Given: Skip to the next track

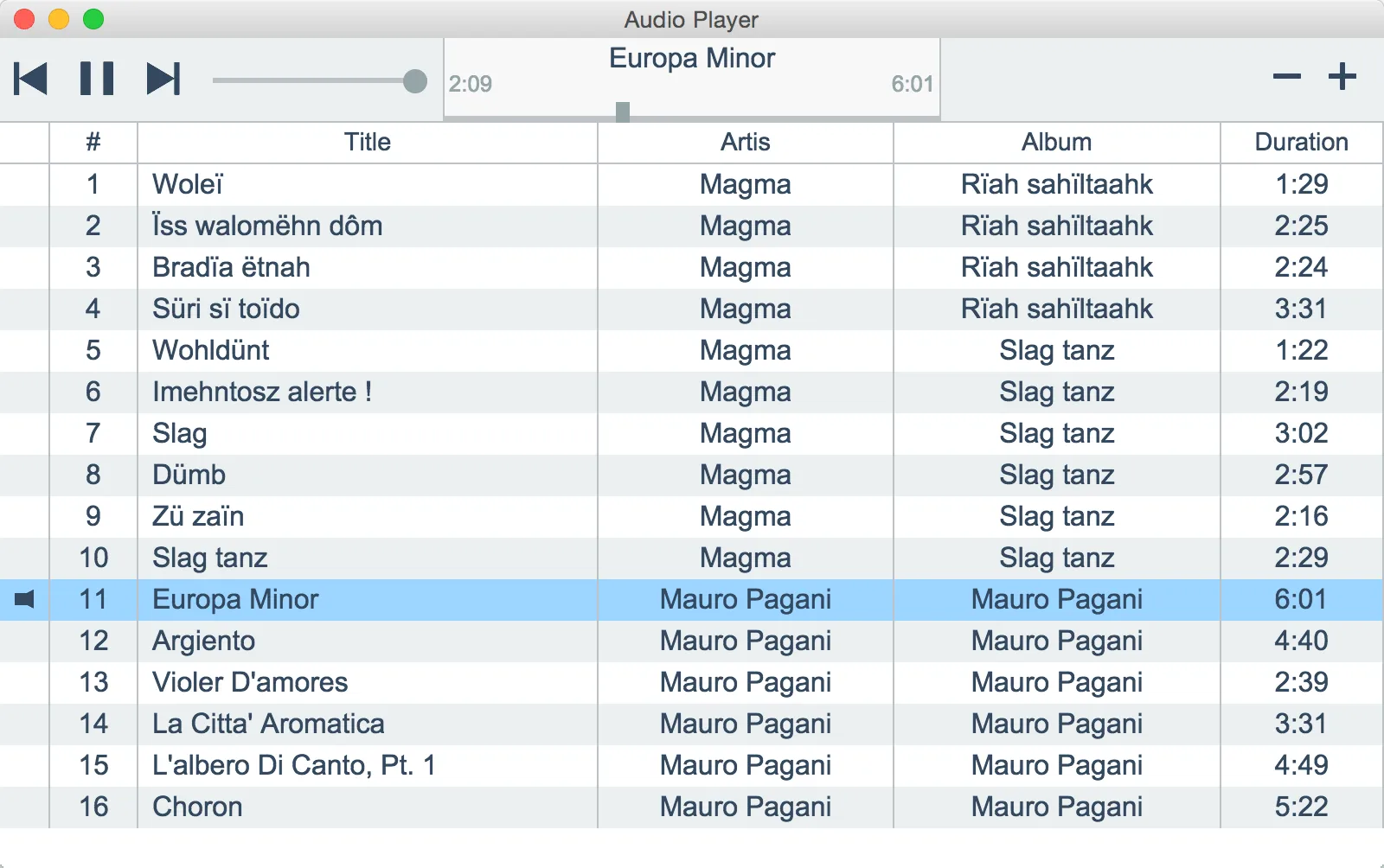Looking at the screenshot, I should click(163, 79).
